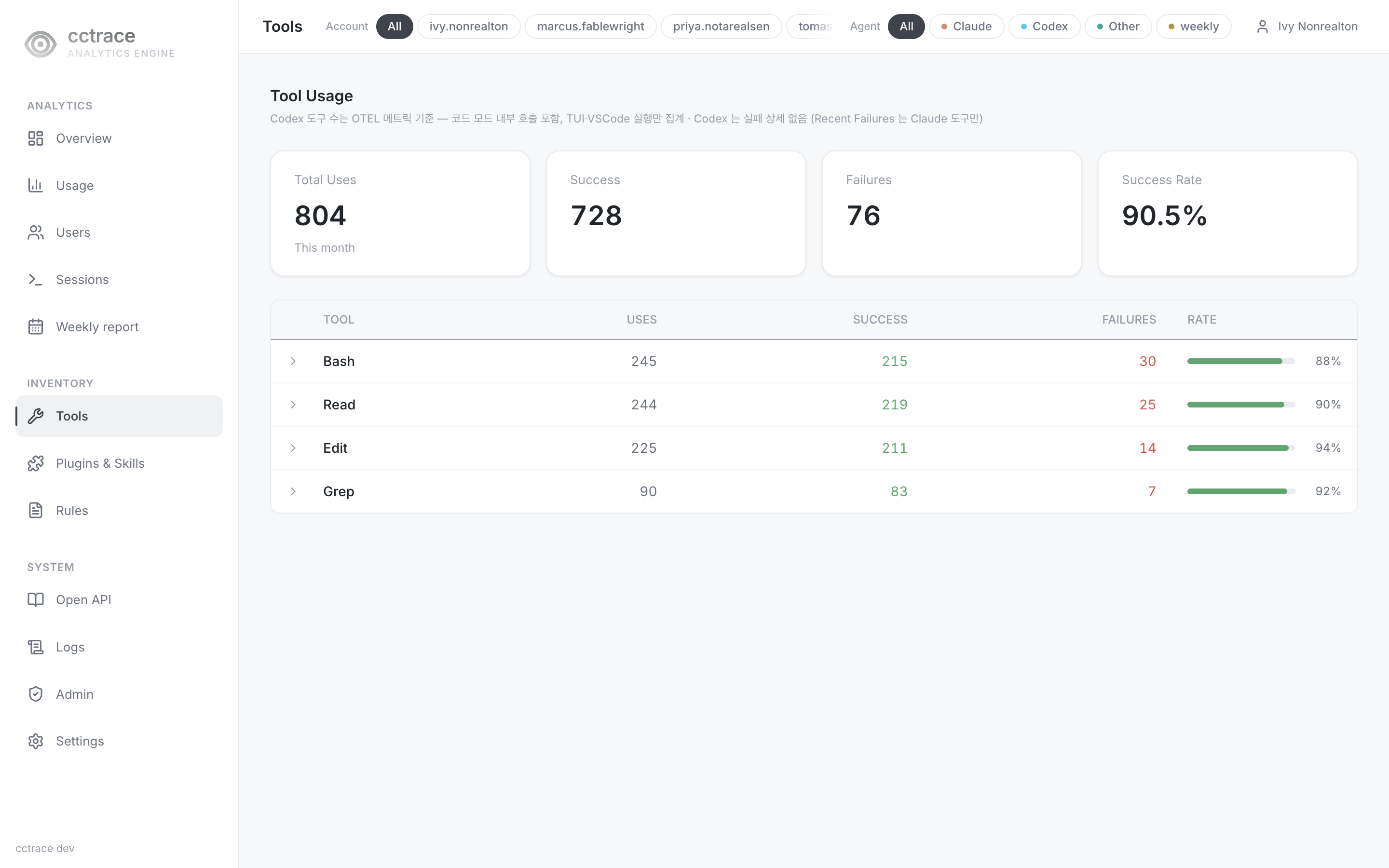1389x868 pixels.
Task: Open the Admin page
Action: (119, 694)
